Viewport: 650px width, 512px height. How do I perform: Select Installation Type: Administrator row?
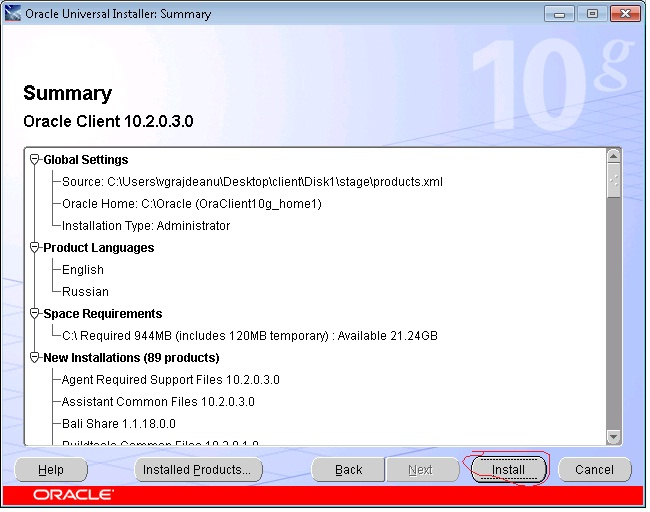tap(146, 226)
